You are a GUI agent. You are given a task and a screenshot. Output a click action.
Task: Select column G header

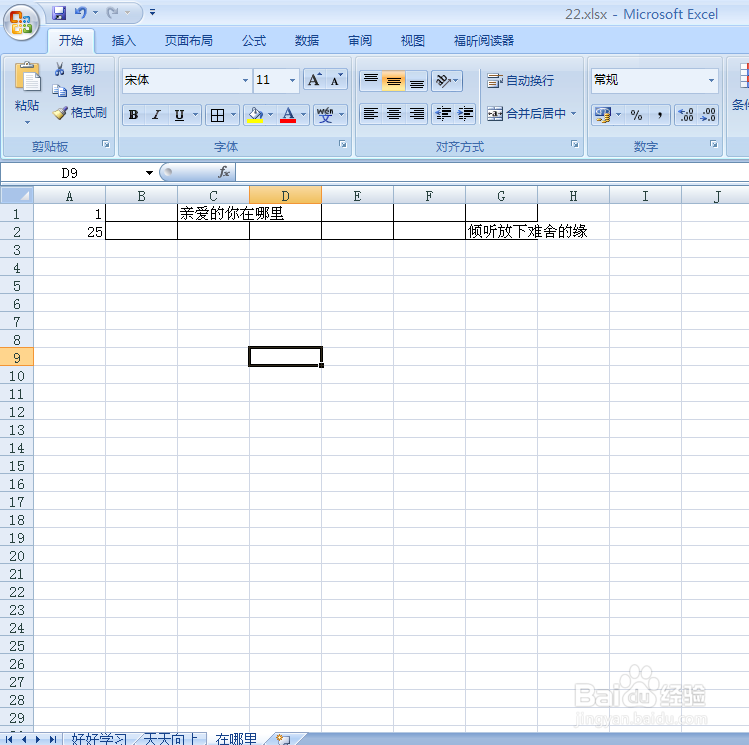click(501, 195)
